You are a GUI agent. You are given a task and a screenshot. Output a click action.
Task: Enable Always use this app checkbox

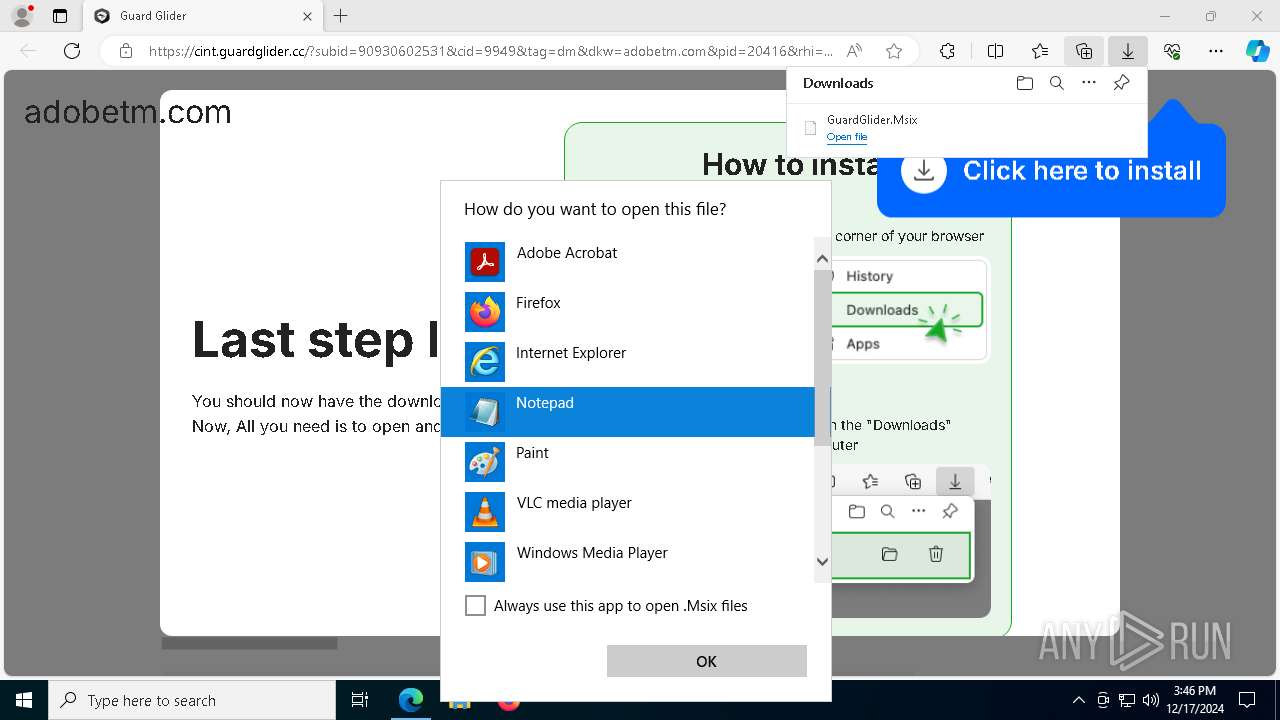(x=475, y=606)
